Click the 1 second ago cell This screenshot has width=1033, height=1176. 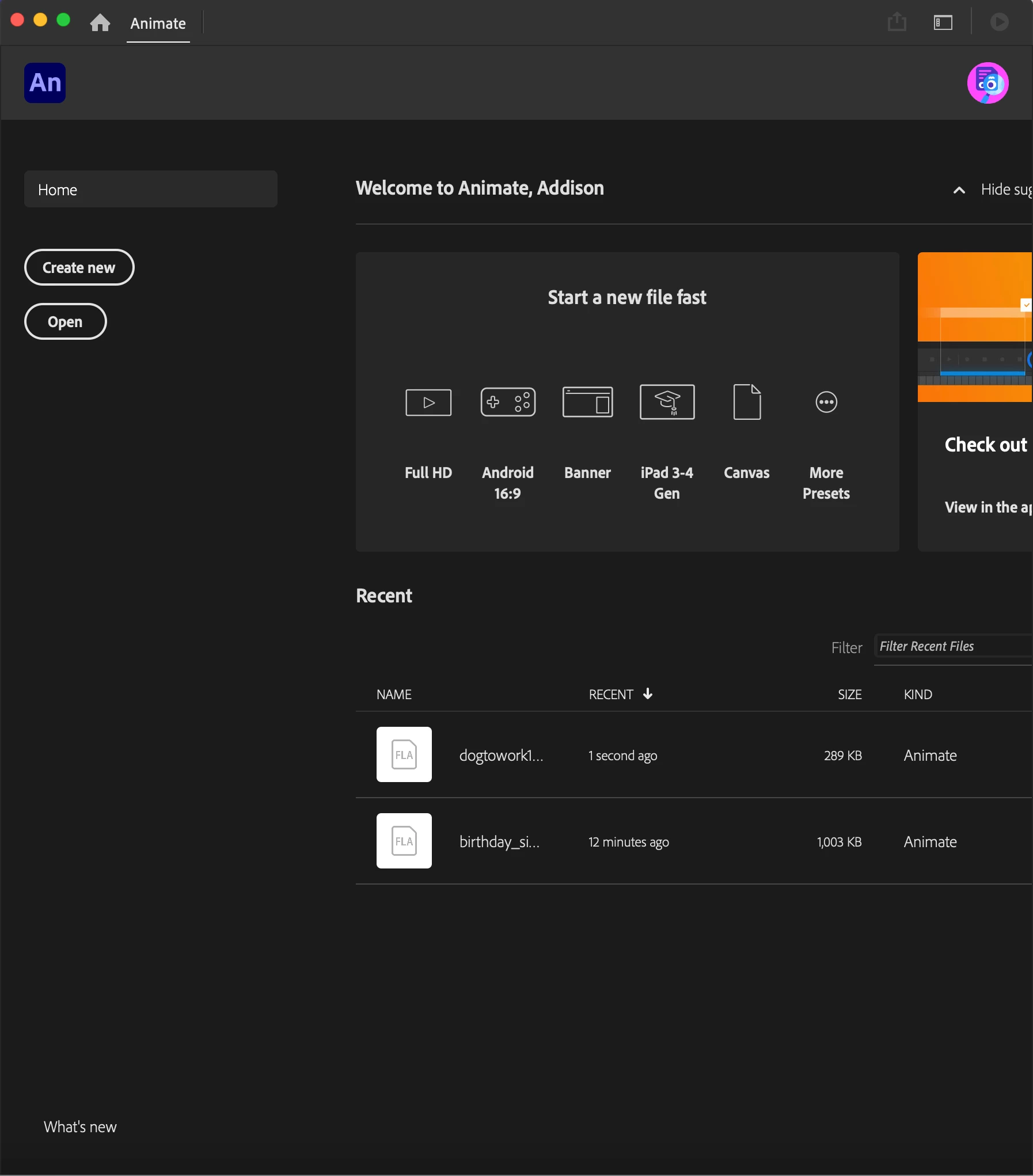click(x=622, y=756)
